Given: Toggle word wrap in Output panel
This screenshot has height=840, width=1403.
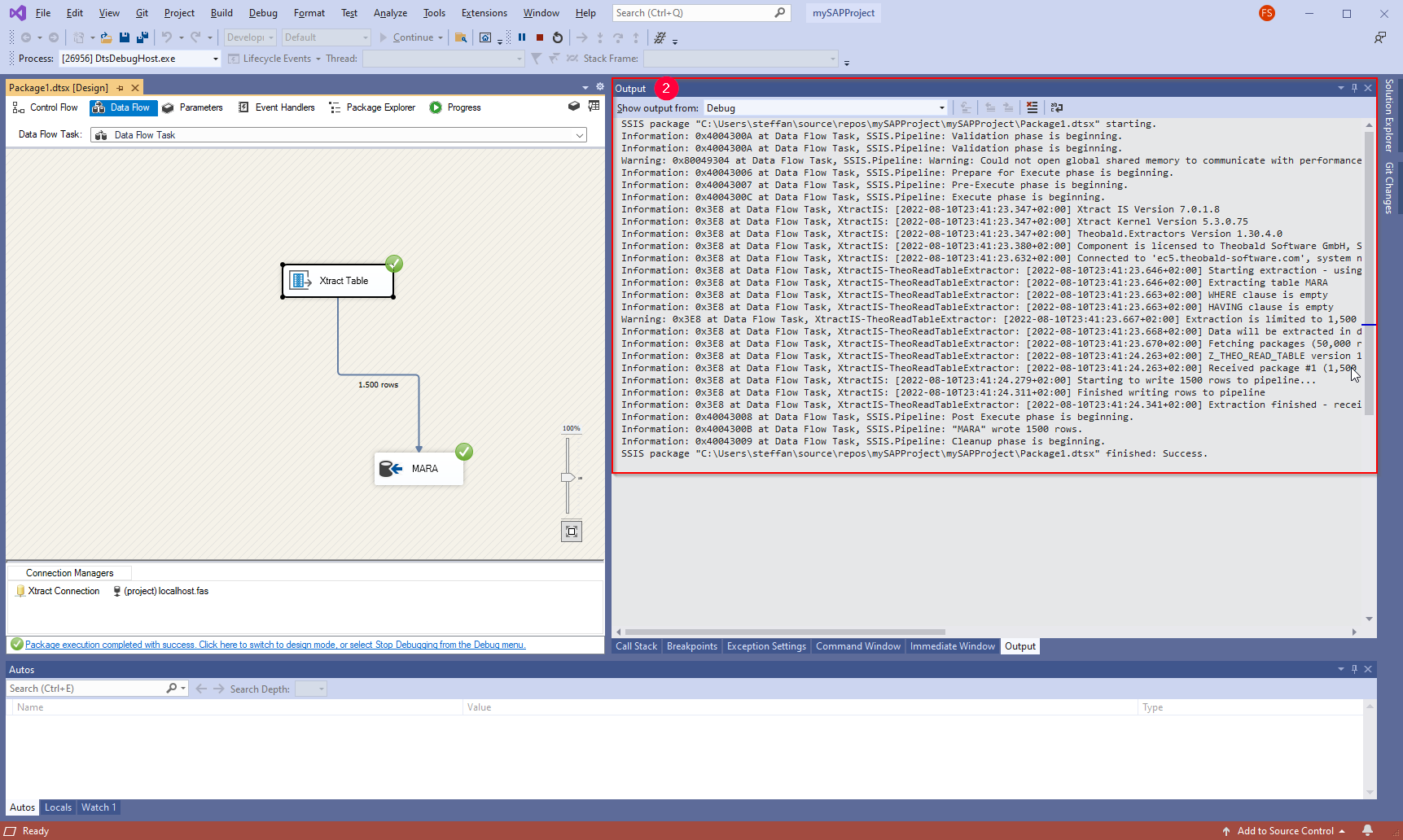Looking at the screenshot, I should (1057, 107).
